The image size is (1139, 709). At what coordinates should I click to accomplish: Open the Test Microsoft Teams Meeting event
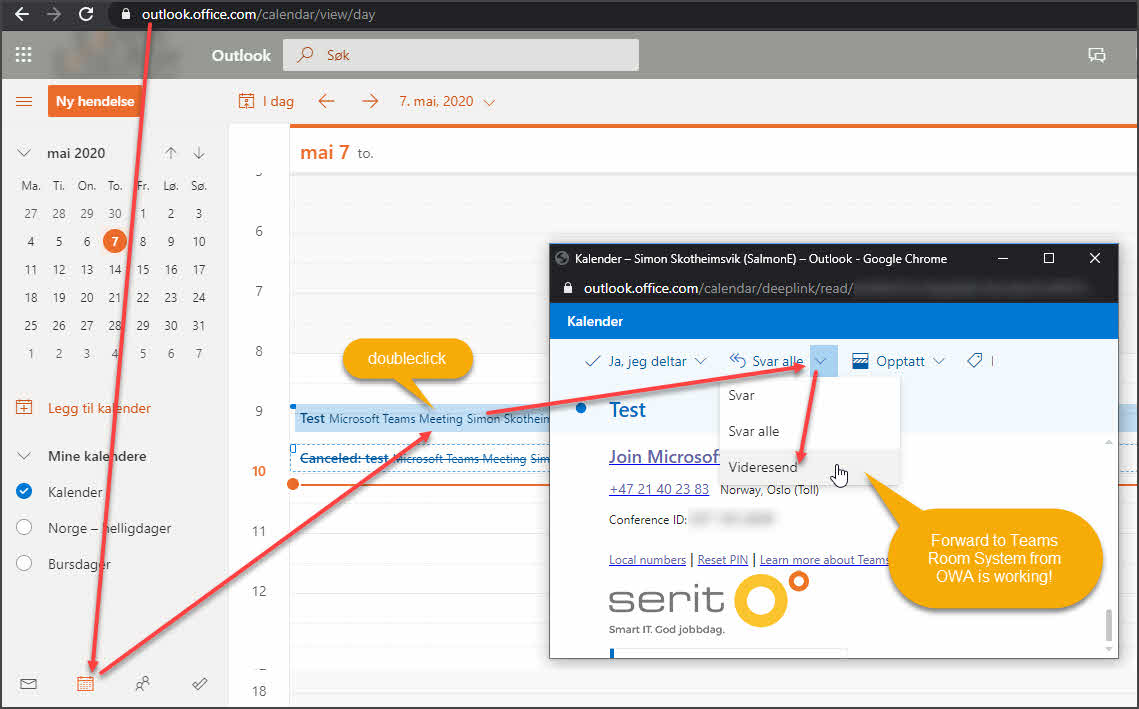coord(421,418)
